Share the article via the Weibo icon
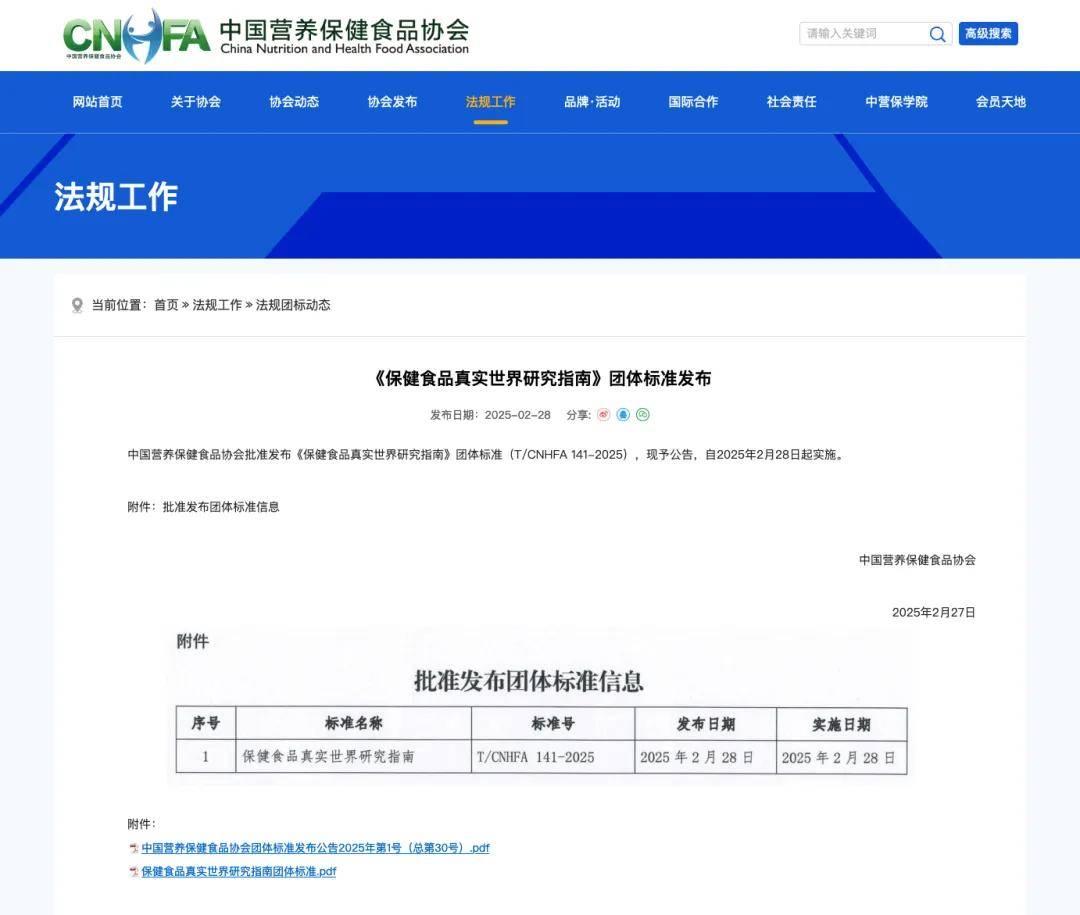Viewport: 1080px width, 915px height. click(603, 415)
